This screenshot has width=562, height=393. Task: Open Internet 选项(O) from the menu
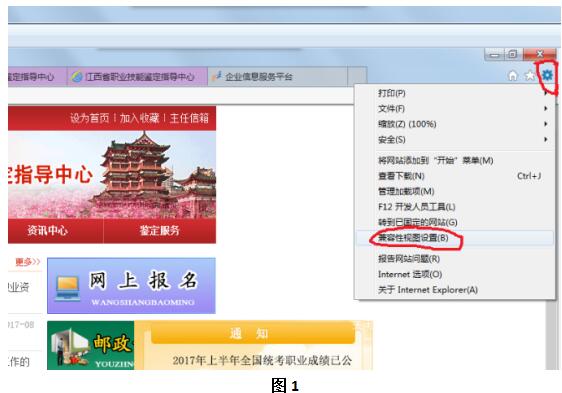click(x=455, y=274)
